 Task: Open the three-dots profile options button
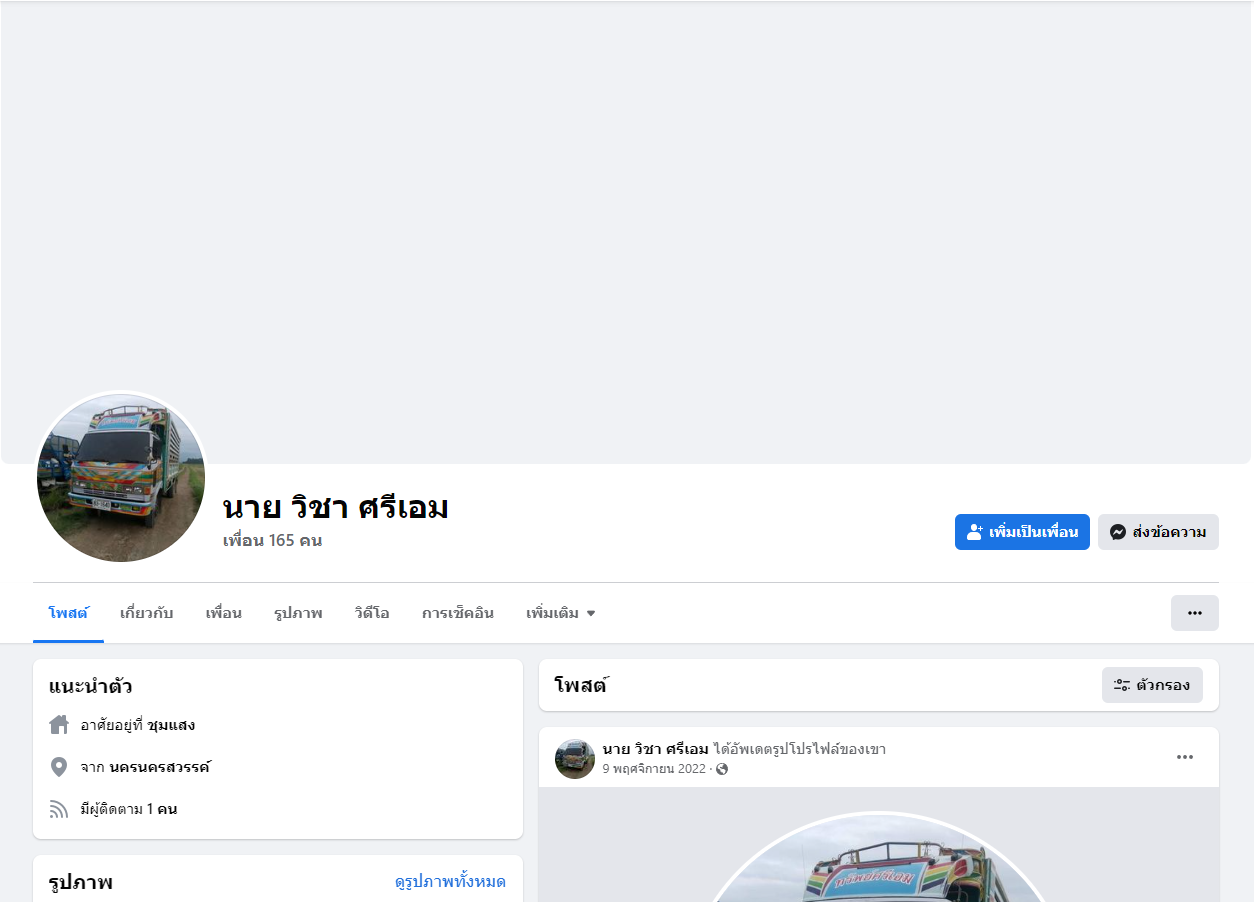click(x=1195, y=613)
